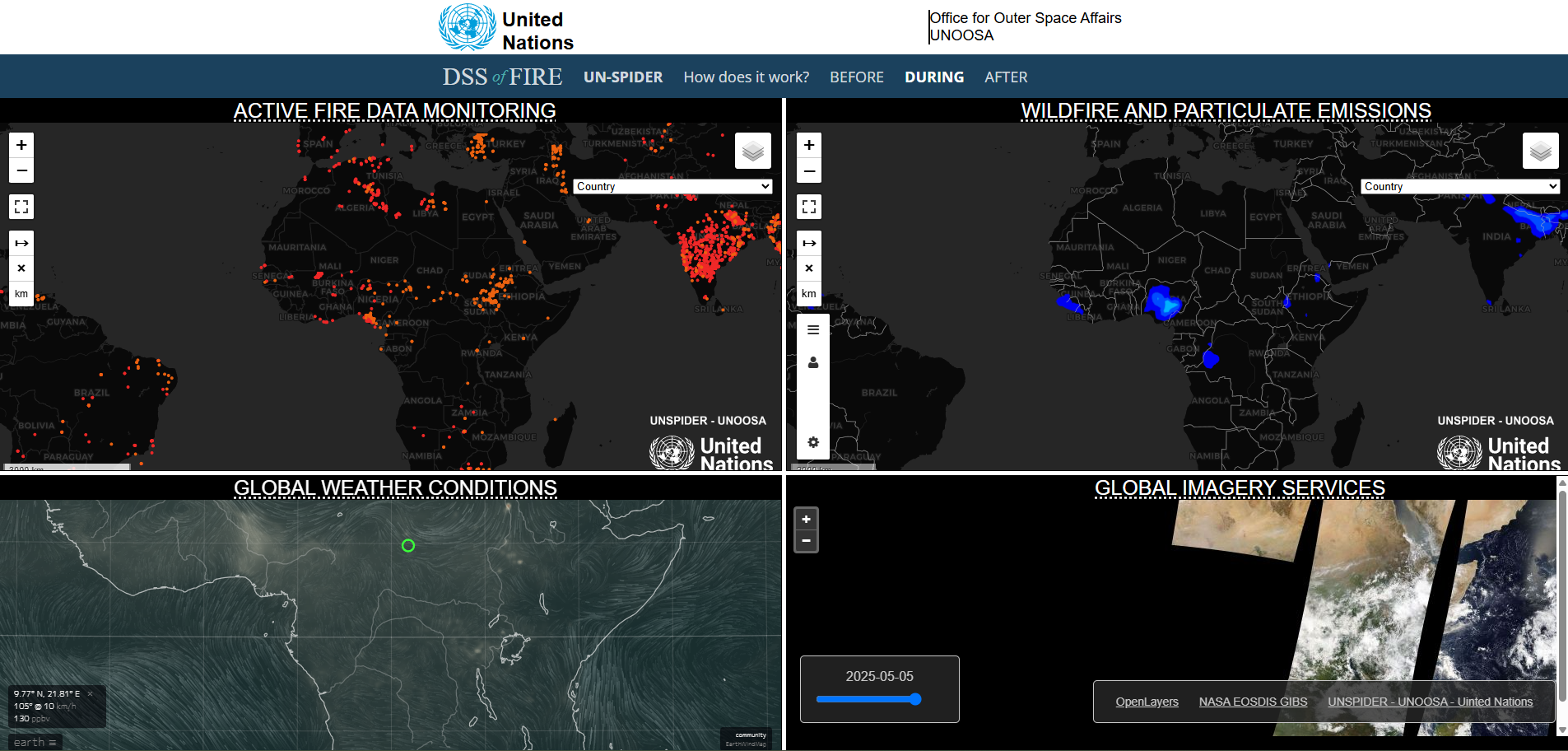
Task: Go to the DURING section
Action: (x=934, y=77)
